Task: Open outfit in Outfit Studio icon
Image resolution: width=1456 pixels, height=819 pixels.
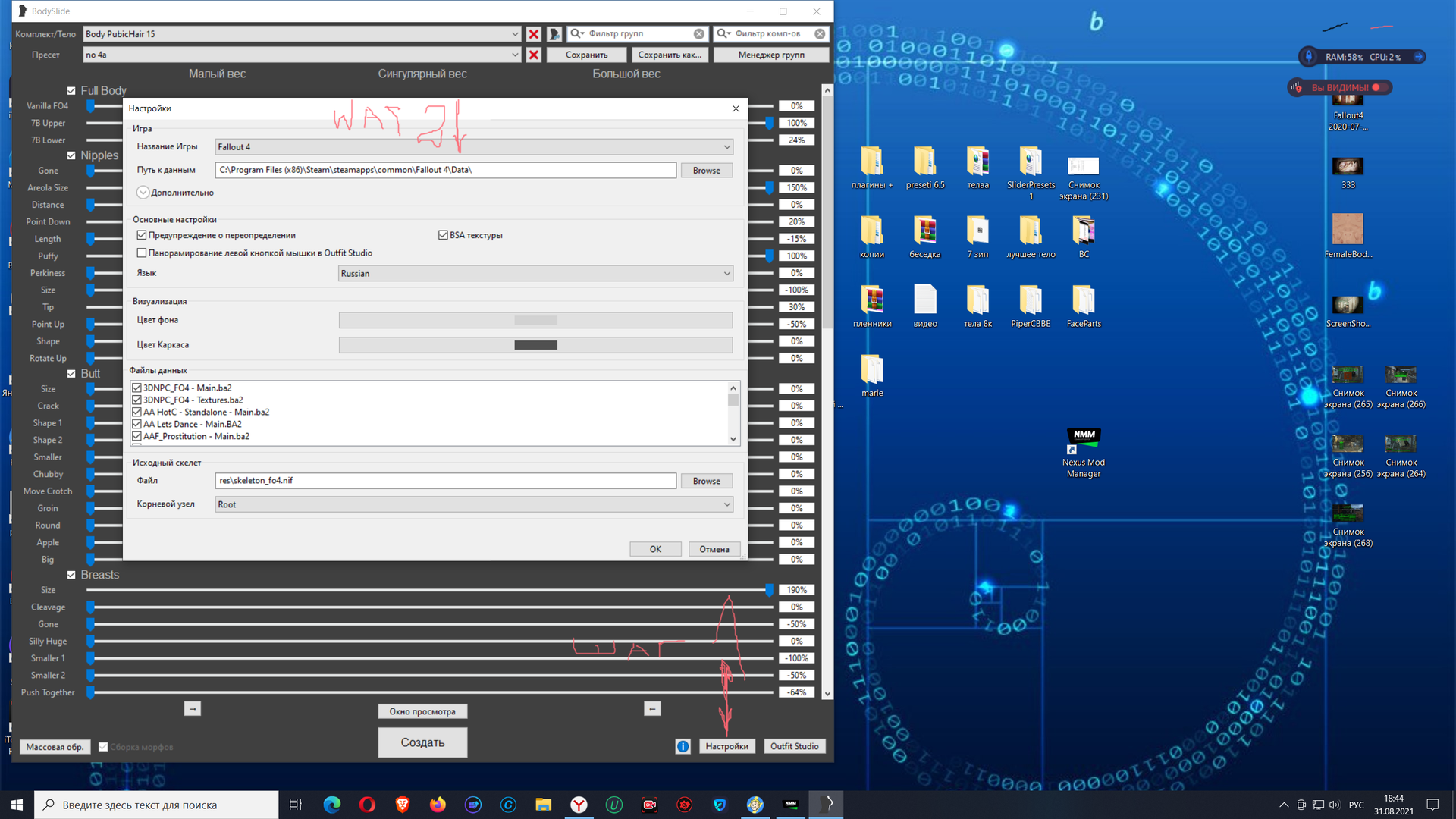Action: pyautogui.click(x=554, y=34)
